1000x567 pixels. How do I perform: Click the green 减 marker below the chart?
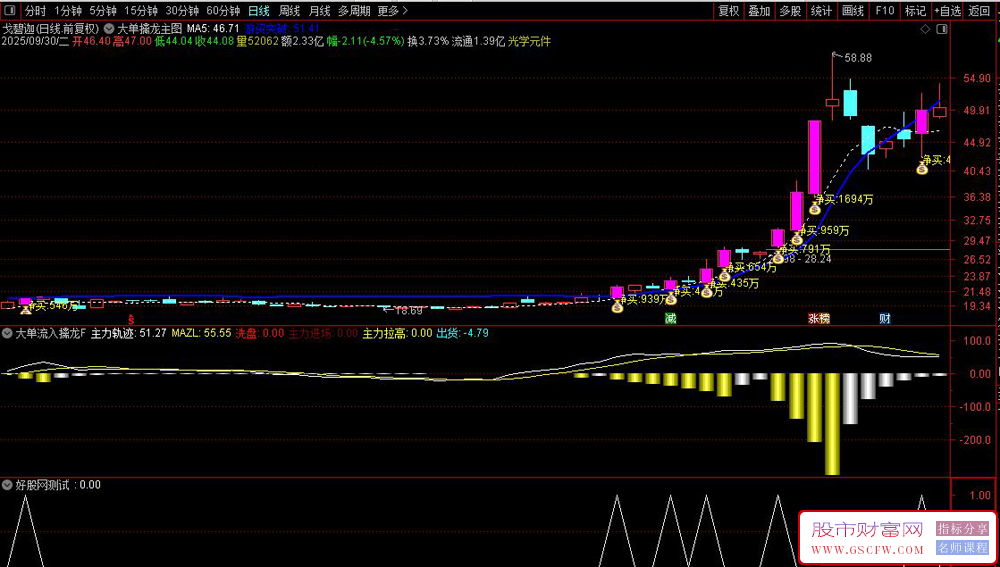(670, 318)
